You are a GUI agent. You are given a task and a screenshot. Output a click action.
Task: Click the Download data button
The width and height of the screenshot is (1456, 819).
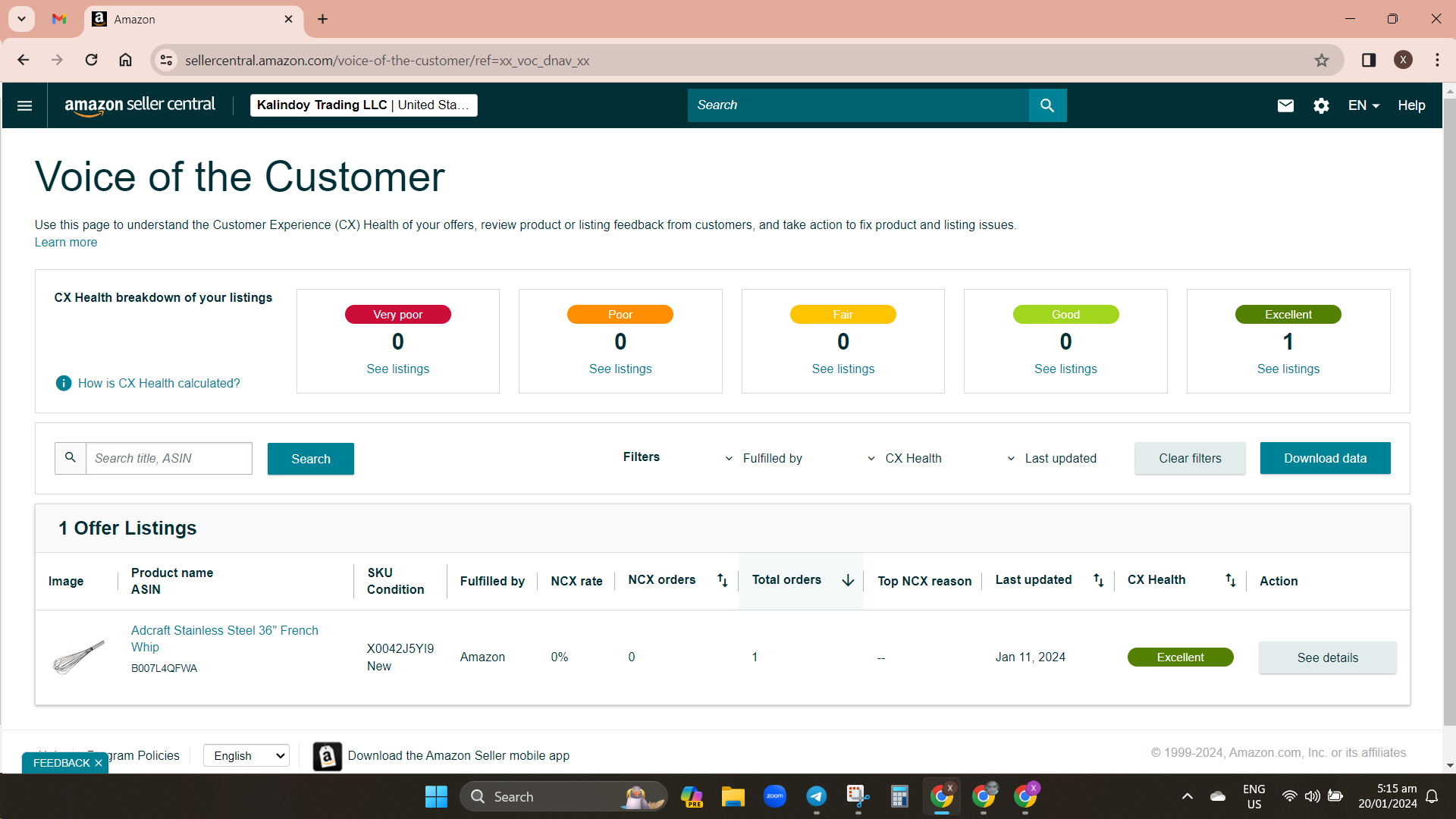pos(1325,458)
